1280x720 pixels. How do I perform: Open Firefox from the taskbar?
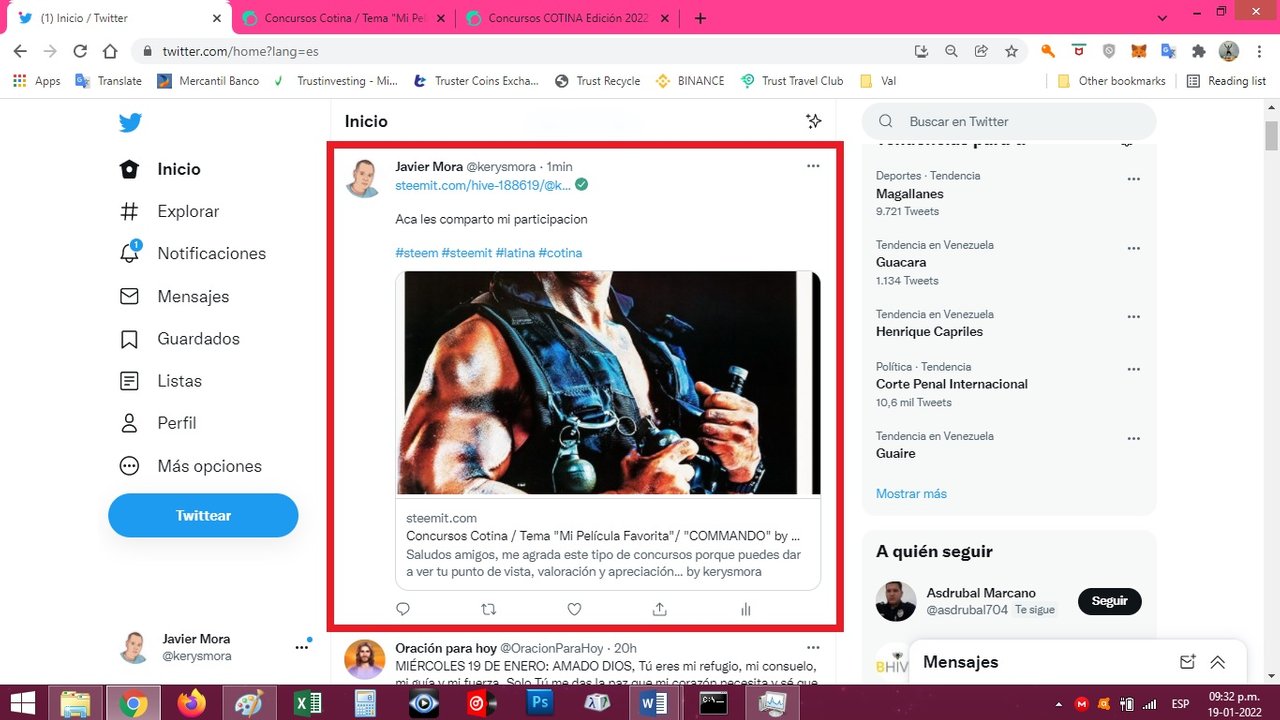click(x=190, y=704)
